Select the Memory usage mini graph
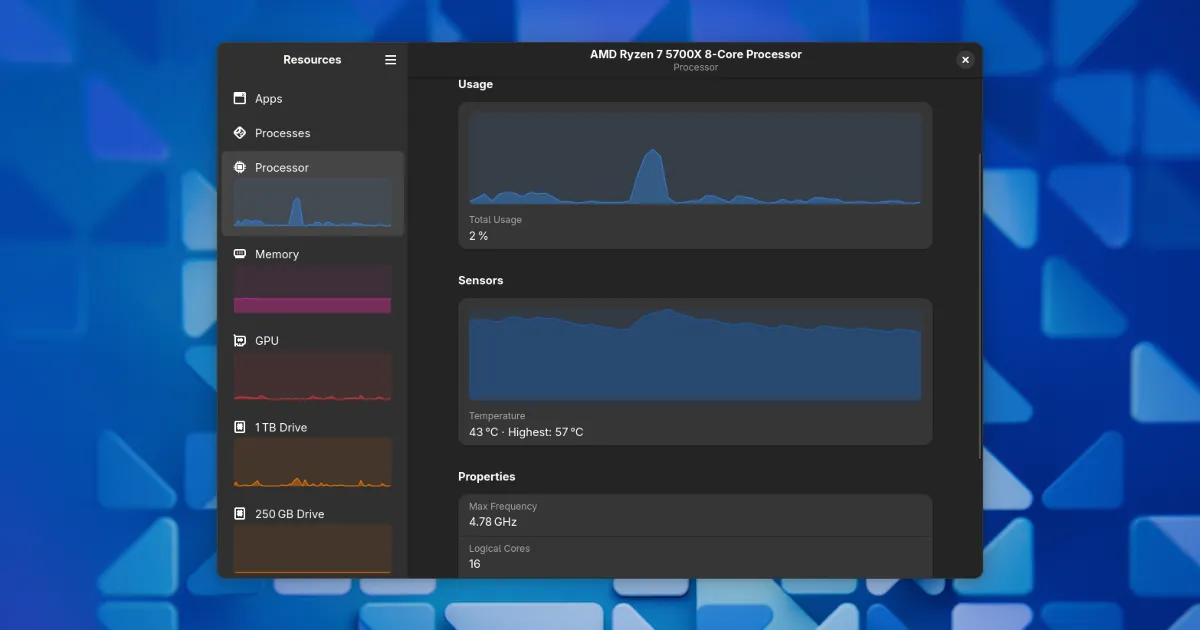 [312, 290]
